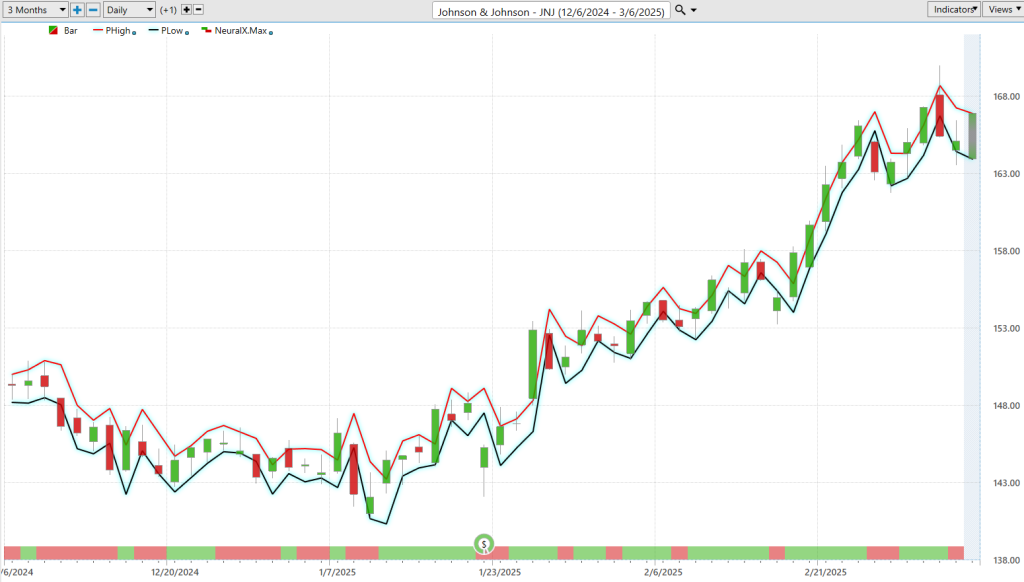
Task: Click the Bar legend label
Action: click(x=71, y=31)
